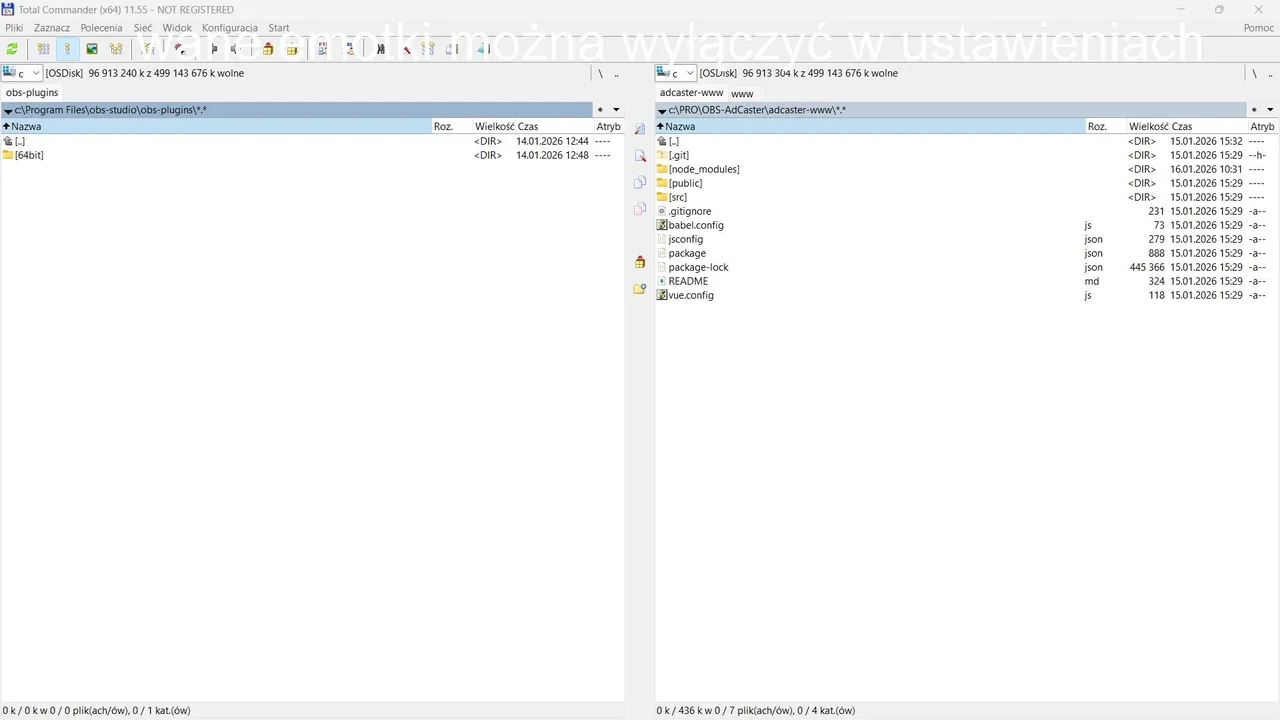The image size is (1280, 720).
Task: Click the View file icon in middle bar
Action: (640, 129)
